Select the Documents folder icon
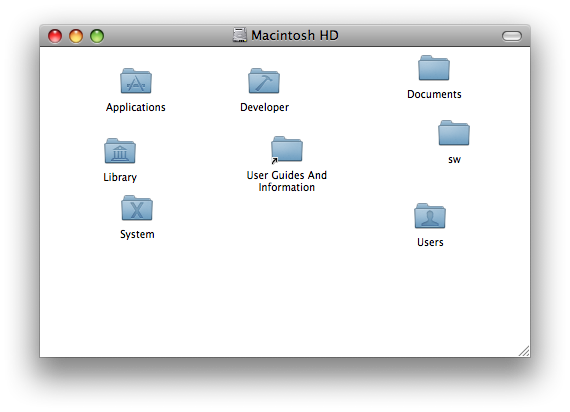This screenshot has width=570, height=412. point(434,68)
